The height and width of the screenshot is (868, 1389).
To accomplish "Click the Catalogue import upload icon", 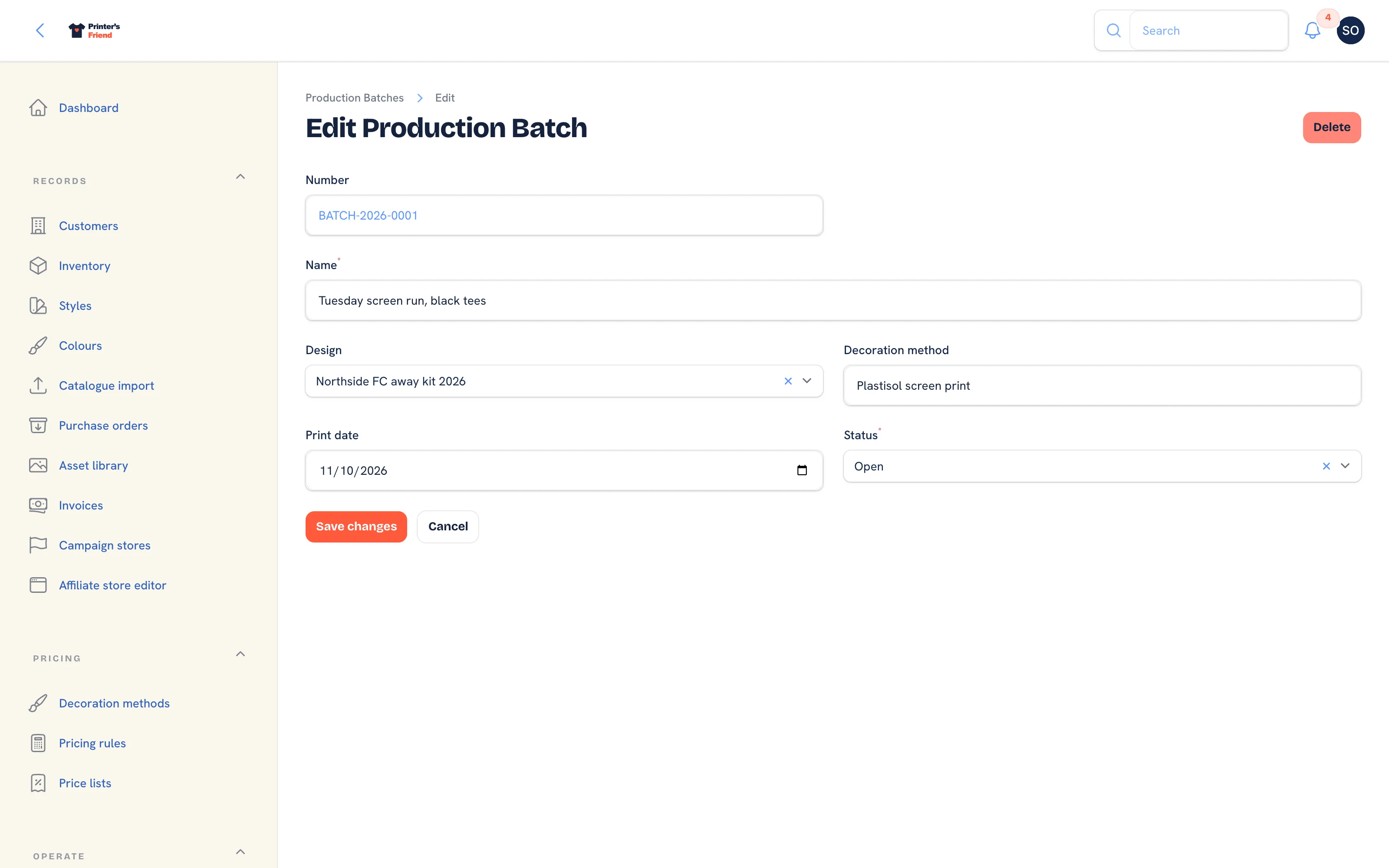I will click(39, 385).
